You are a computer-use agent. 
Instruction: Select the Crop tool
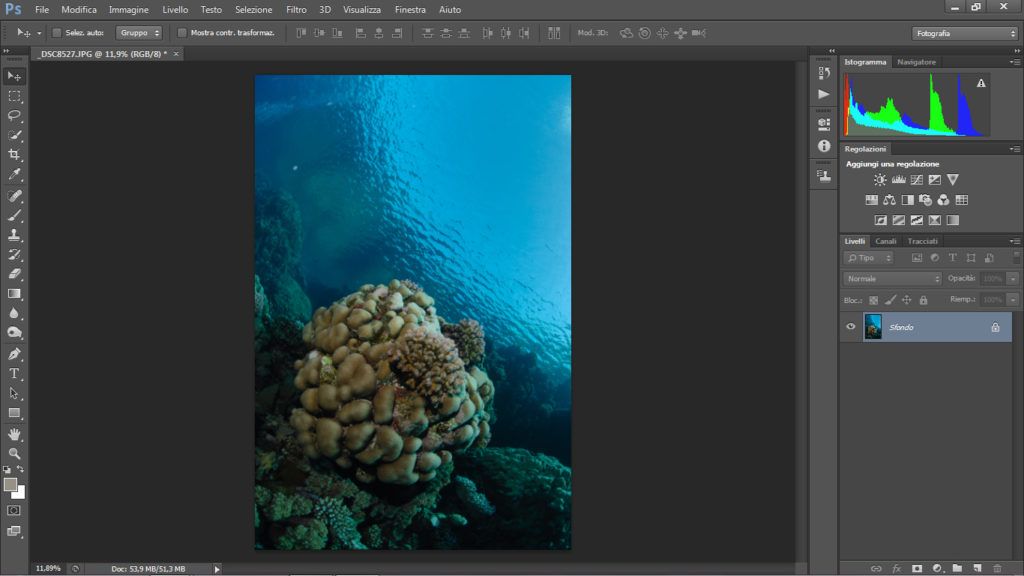(x=14, y=155)
